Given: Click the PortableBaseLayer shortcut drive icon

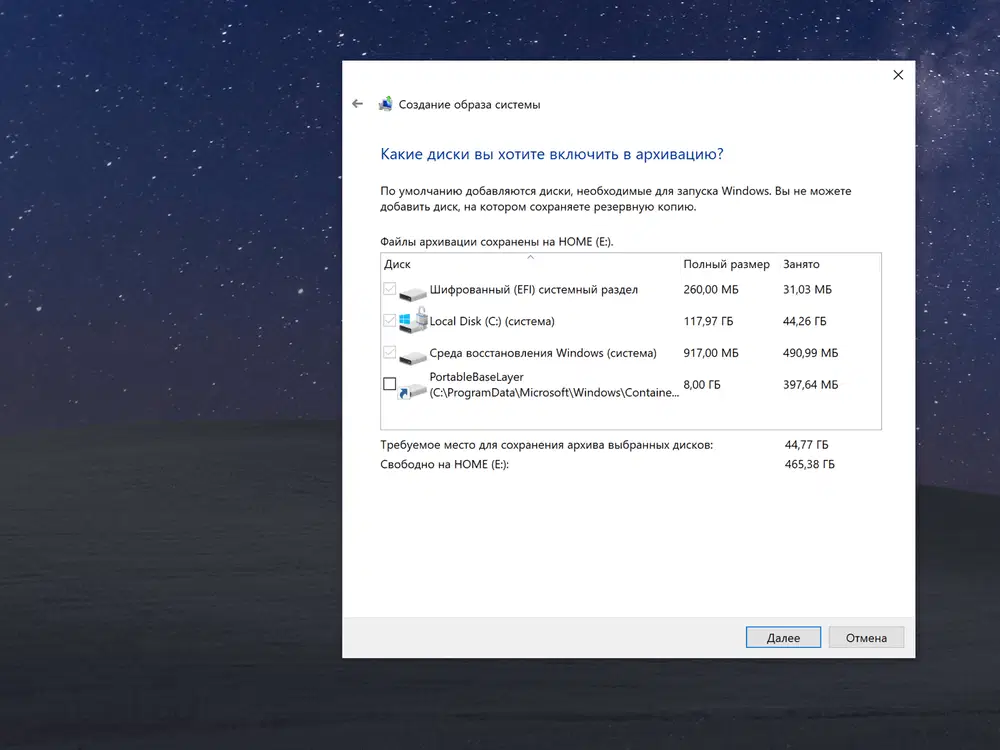Looking at the screenshot, I should [x=411, y=390].
